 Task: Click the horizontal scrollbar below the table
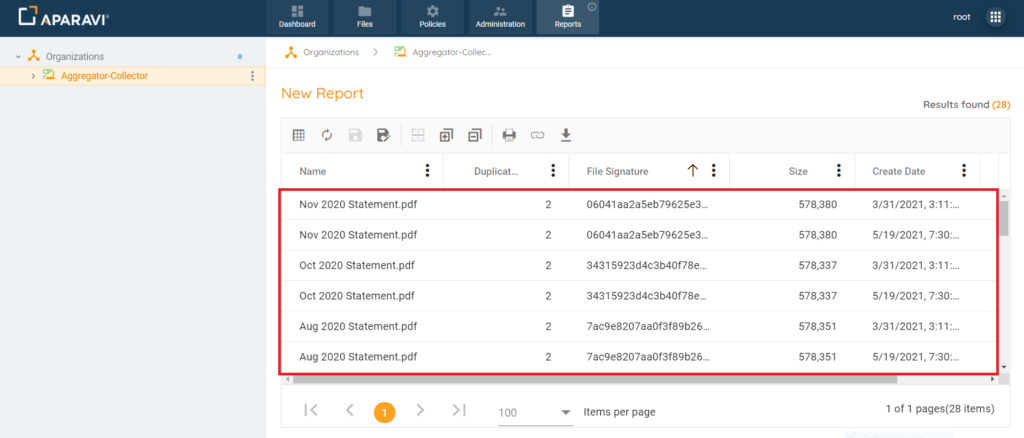(x=590, y=379)
